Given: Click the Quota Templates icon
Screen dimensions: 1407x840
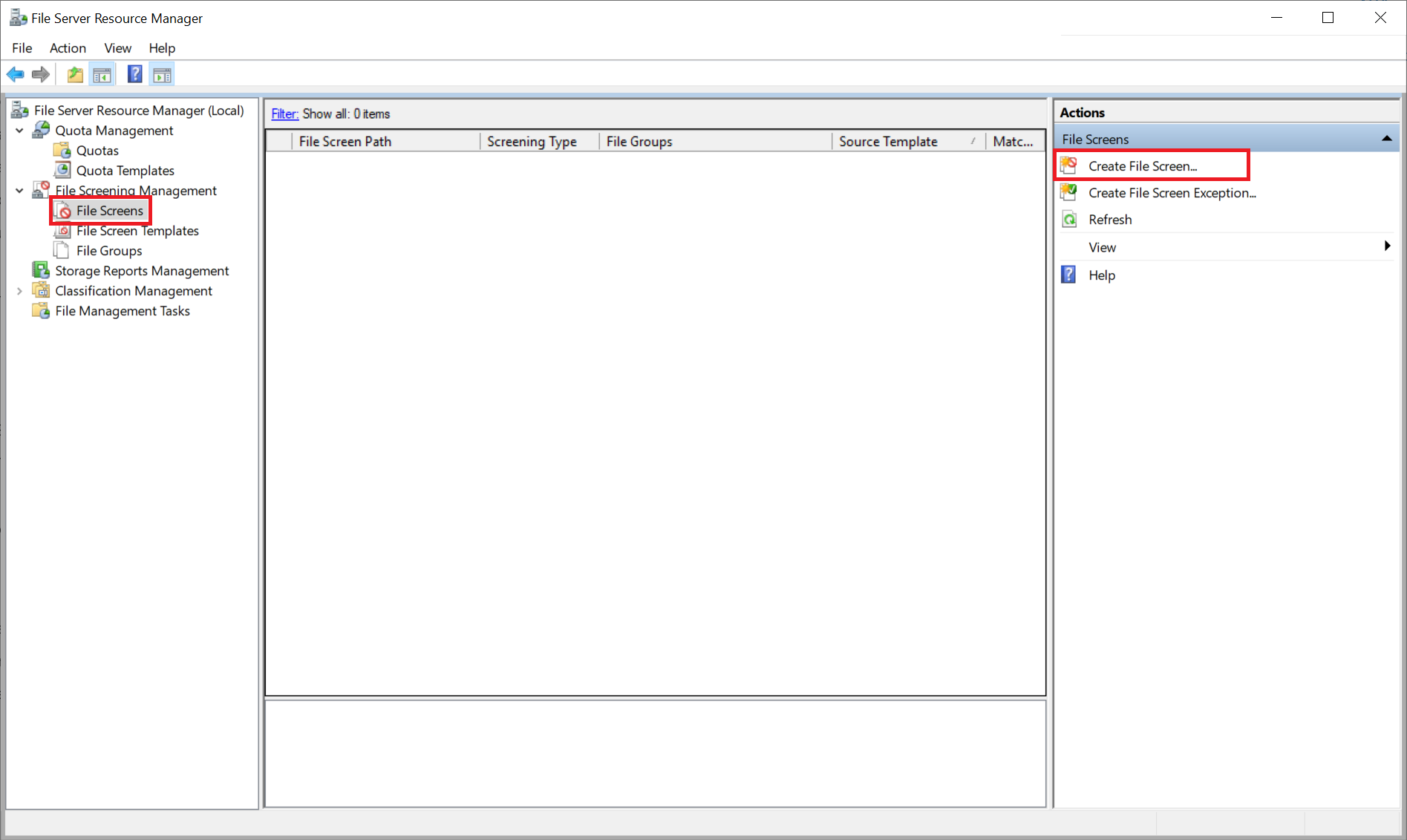Looking at the screenshot, I should click(x=62, y=170).
